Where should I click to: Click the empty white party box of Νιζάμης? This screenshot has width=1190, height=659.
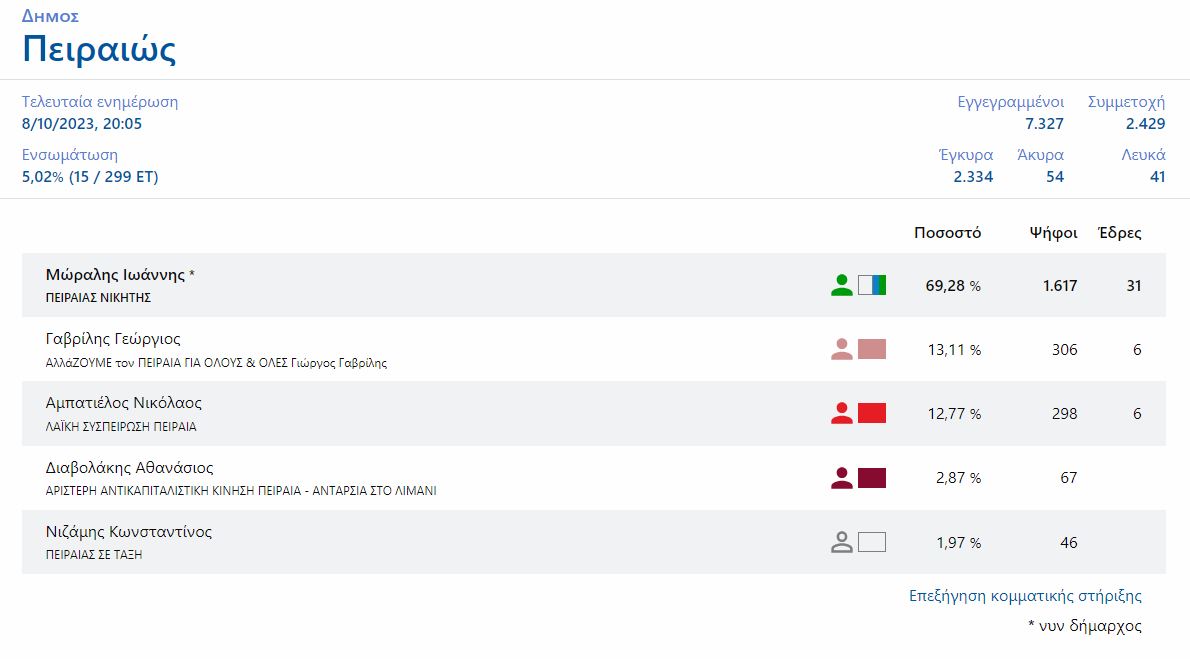[872, 542]
